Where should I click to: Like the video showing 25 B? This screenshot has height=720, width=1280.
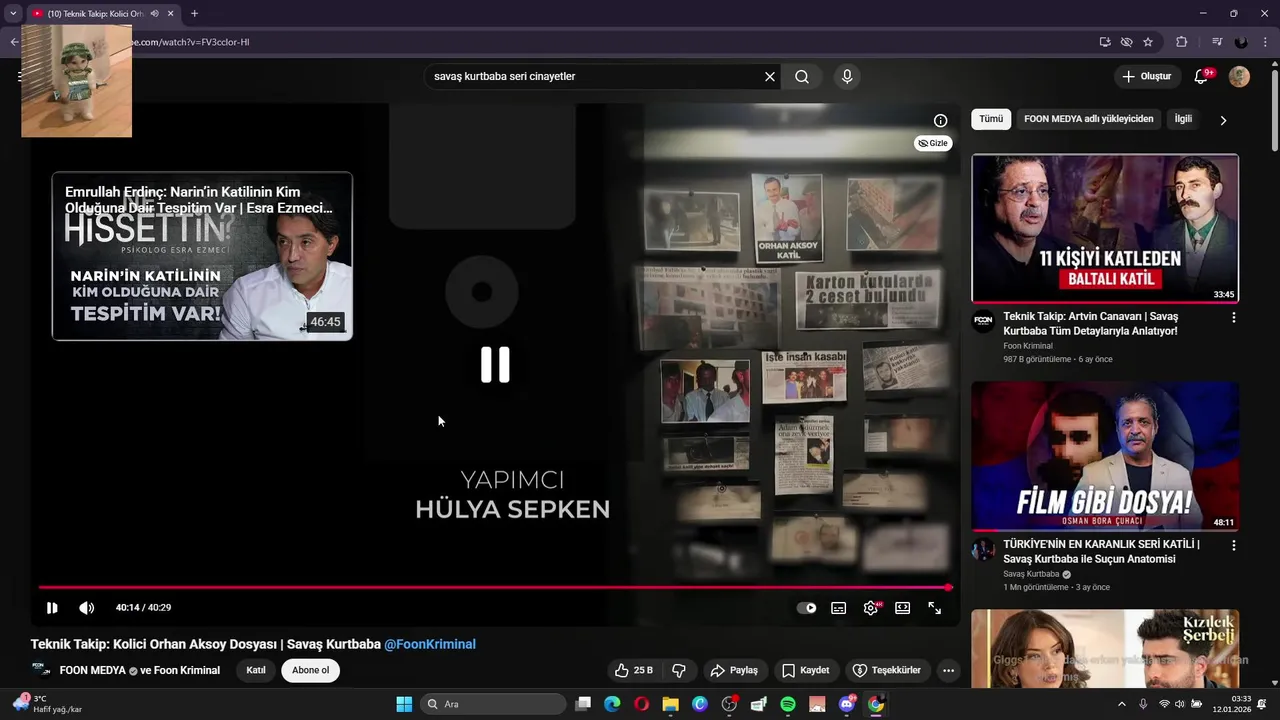(634, 670)
